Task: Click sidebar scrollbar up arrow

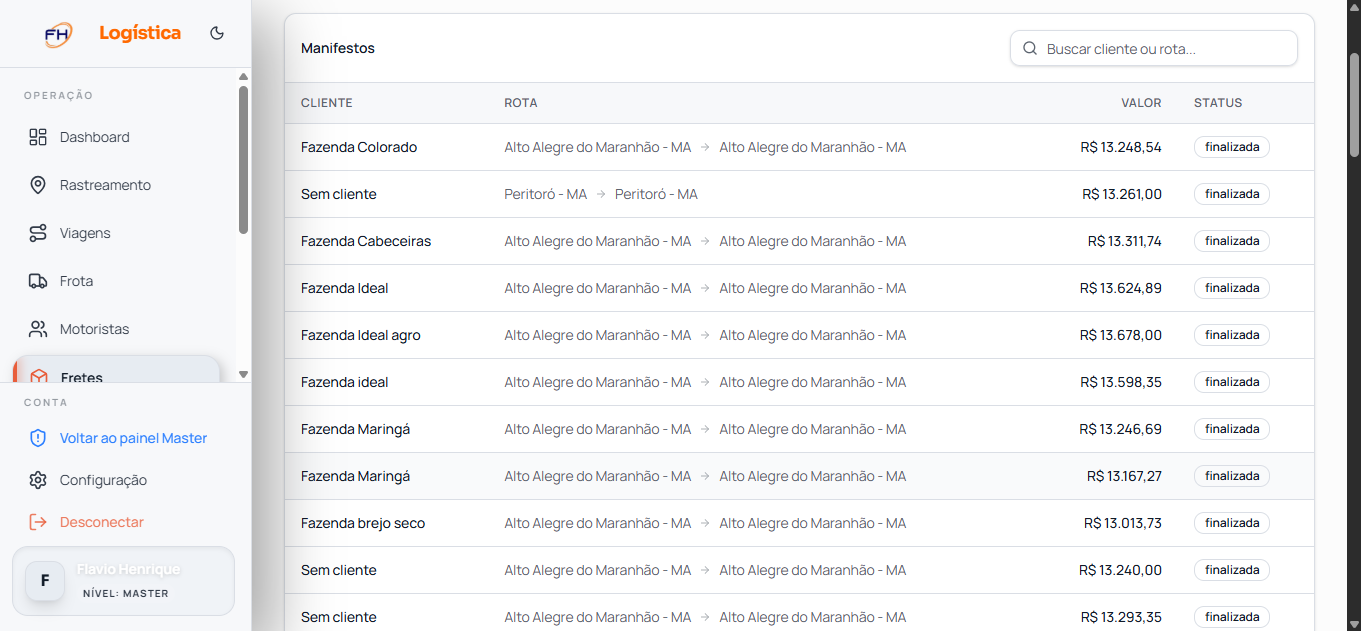Action: 243,76
